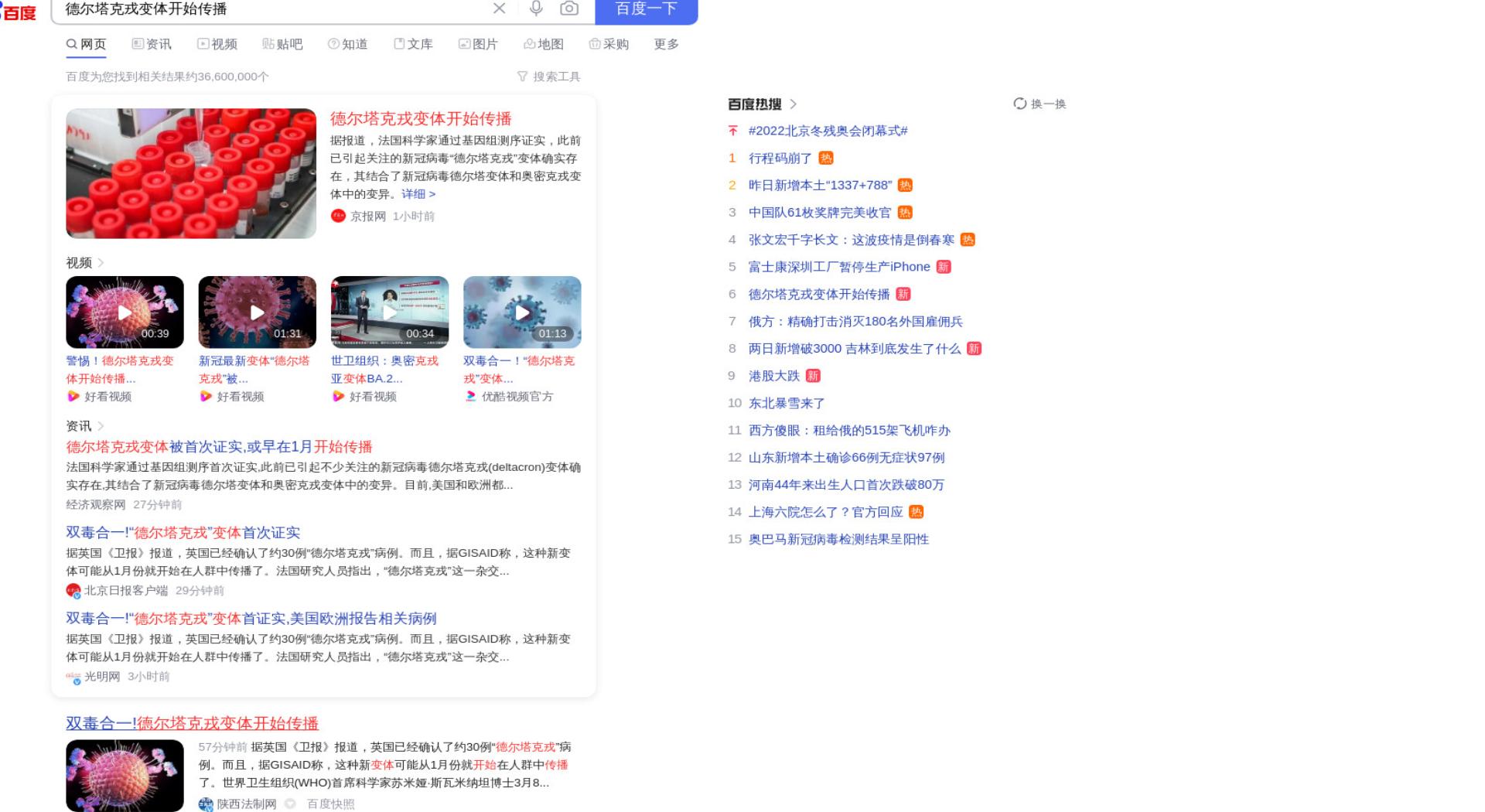Open hot search 中国队61枚奖牌完美收官
The width and height of the screenshot is (1485, 812).
[x=820, y=212]
